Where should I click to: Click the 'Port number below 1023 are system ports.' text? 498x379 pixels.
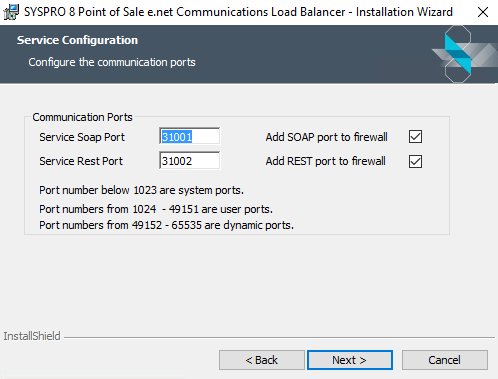(x=141, y=190)
